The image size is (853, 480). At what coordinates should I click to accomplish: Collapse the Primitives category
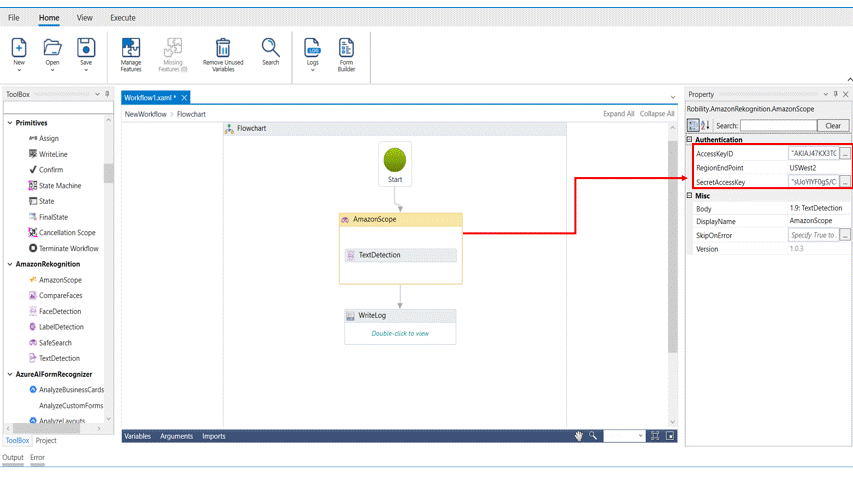10,123
